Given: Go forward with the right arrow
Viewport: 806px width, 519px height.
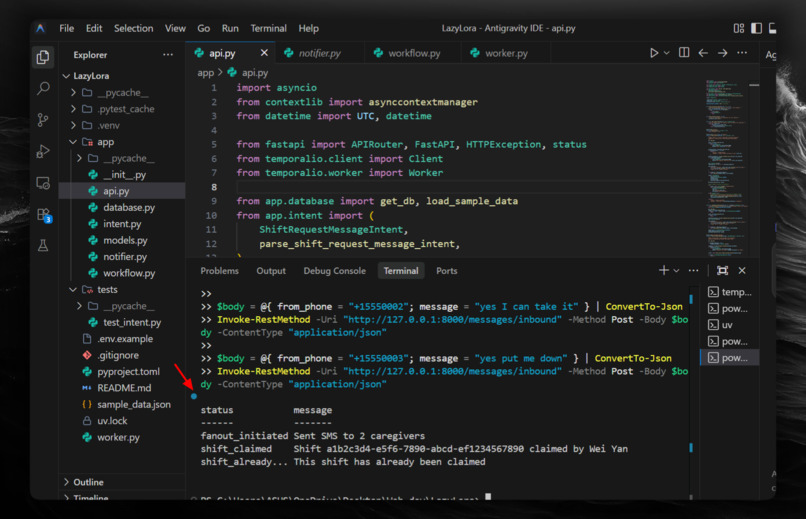Looking at the screenshot, I should [x=722, y=53].
